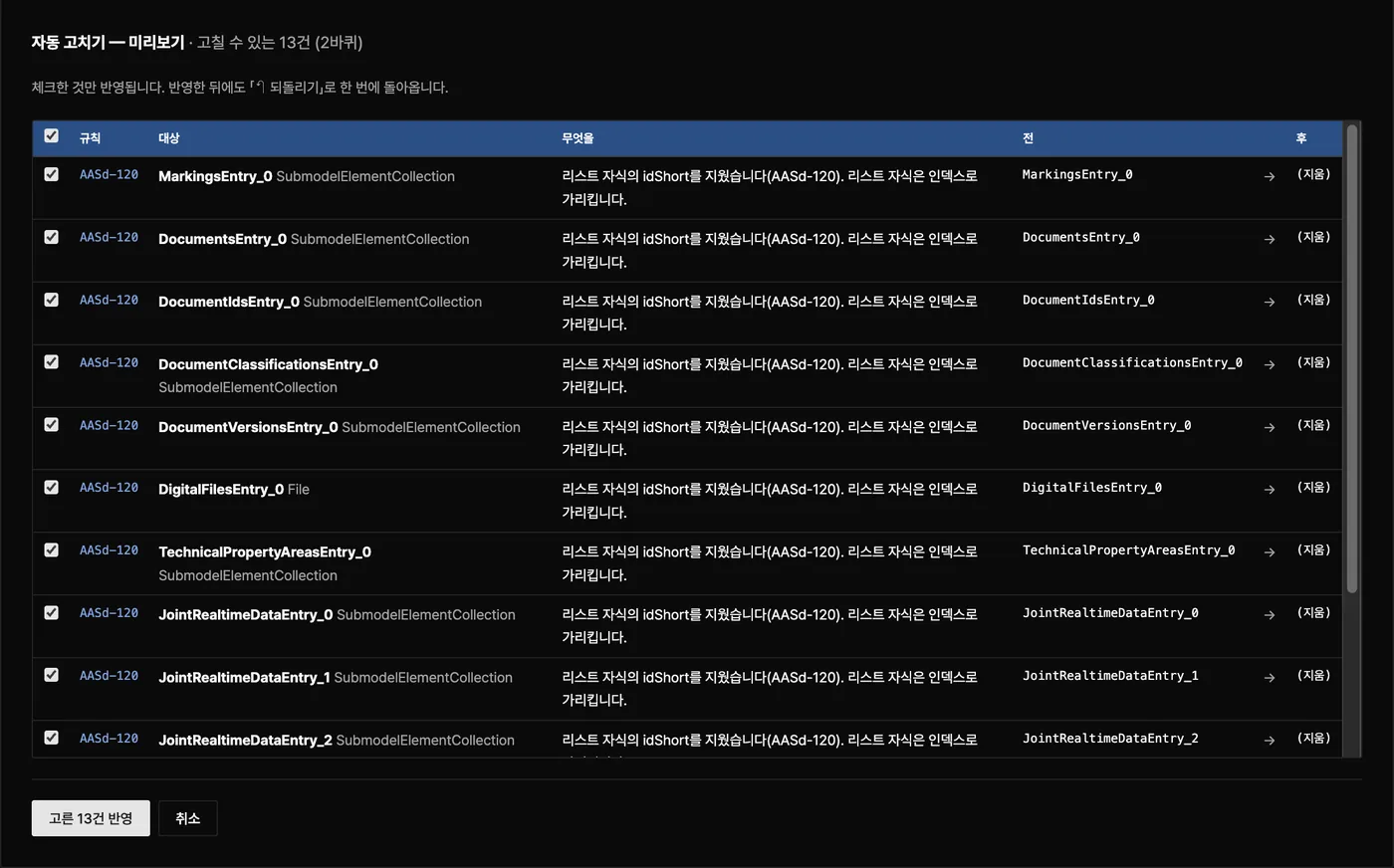Viewport: 1394px width, 868px height.
Task: Uncheck the MarkingsEntry_0 row checkbox
Action: click(x=52, y=174)
